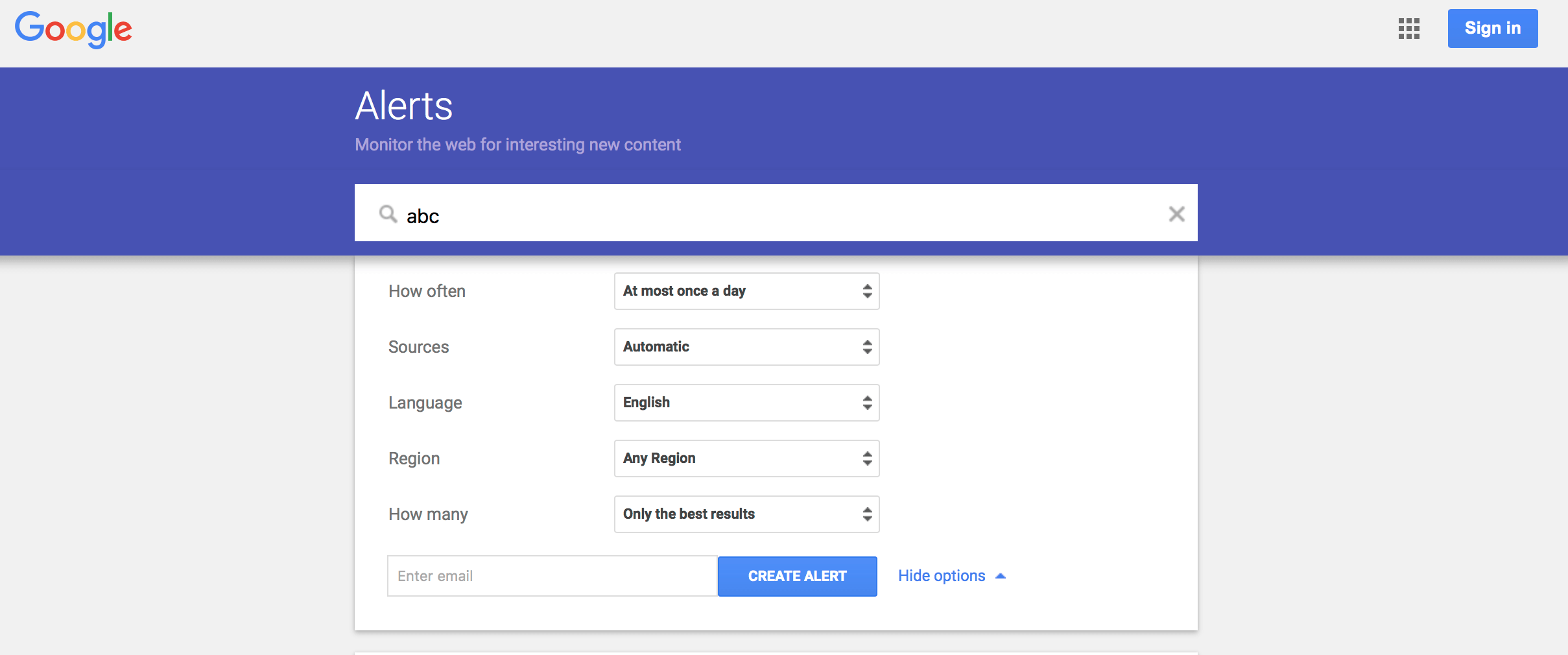
Task: Focus the alert search field containing abc
Action: coord(778,215)
